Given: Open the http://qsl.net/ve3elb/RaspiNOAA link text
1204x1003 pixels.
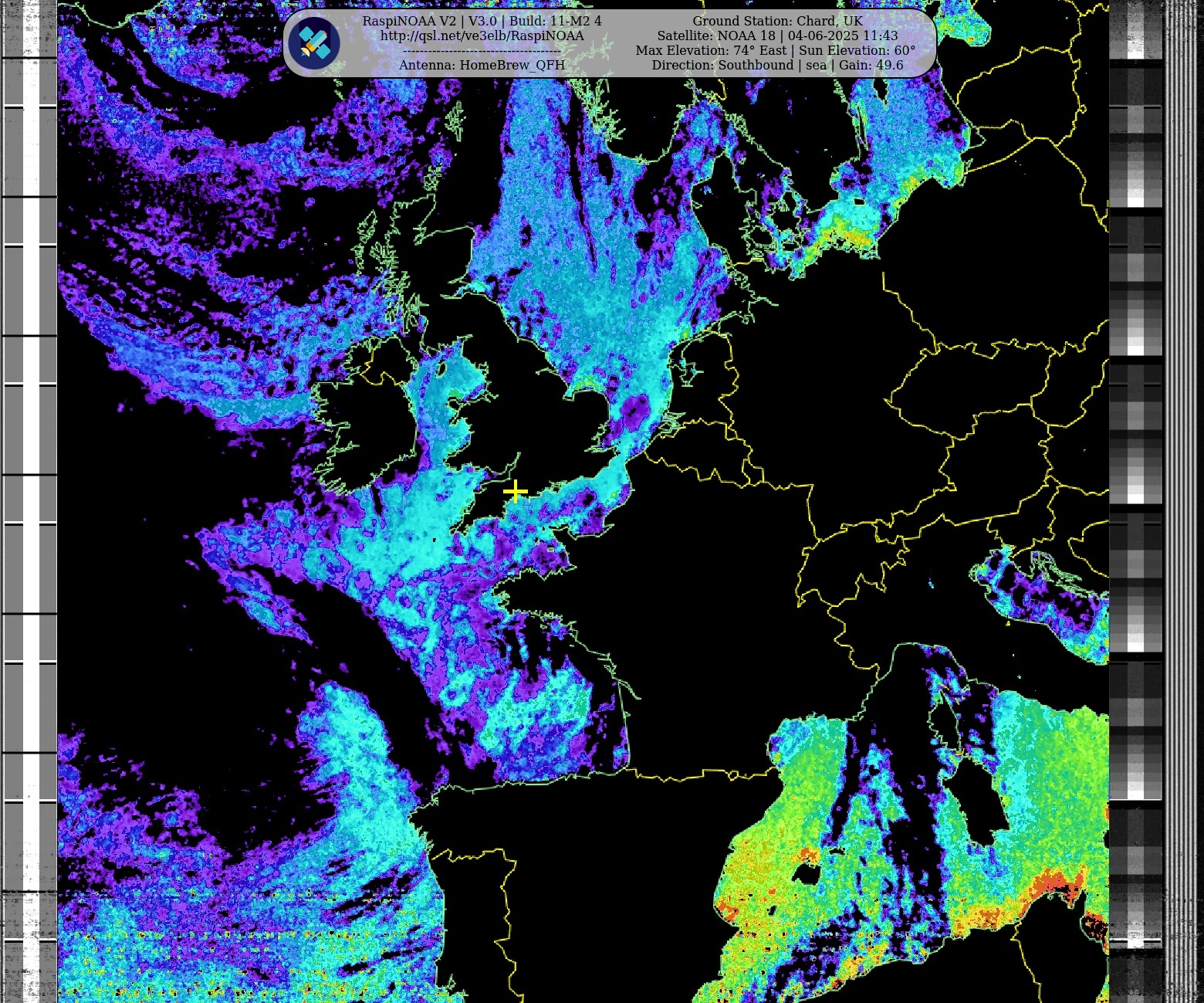Looking at the screenshot, I should coord(482,36).
